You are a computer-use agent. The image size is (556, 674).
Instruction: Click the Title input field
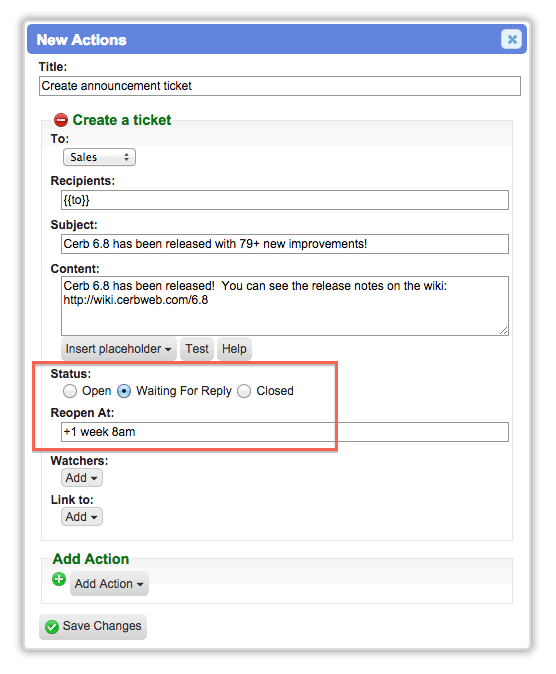point(280,86)
